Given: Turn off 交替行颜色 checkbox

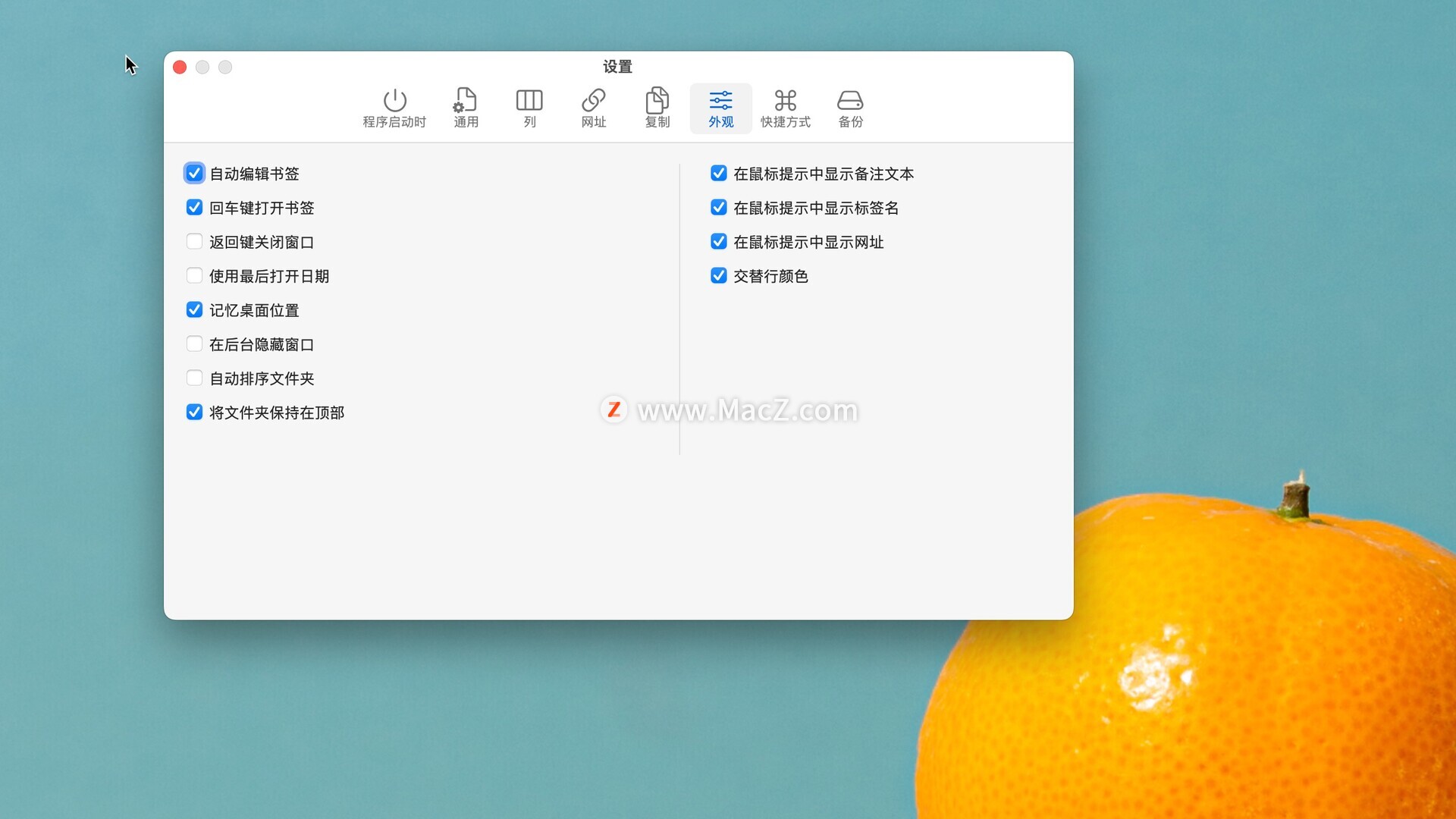Looking at the screenshot, I should click(x=718, y=276).
